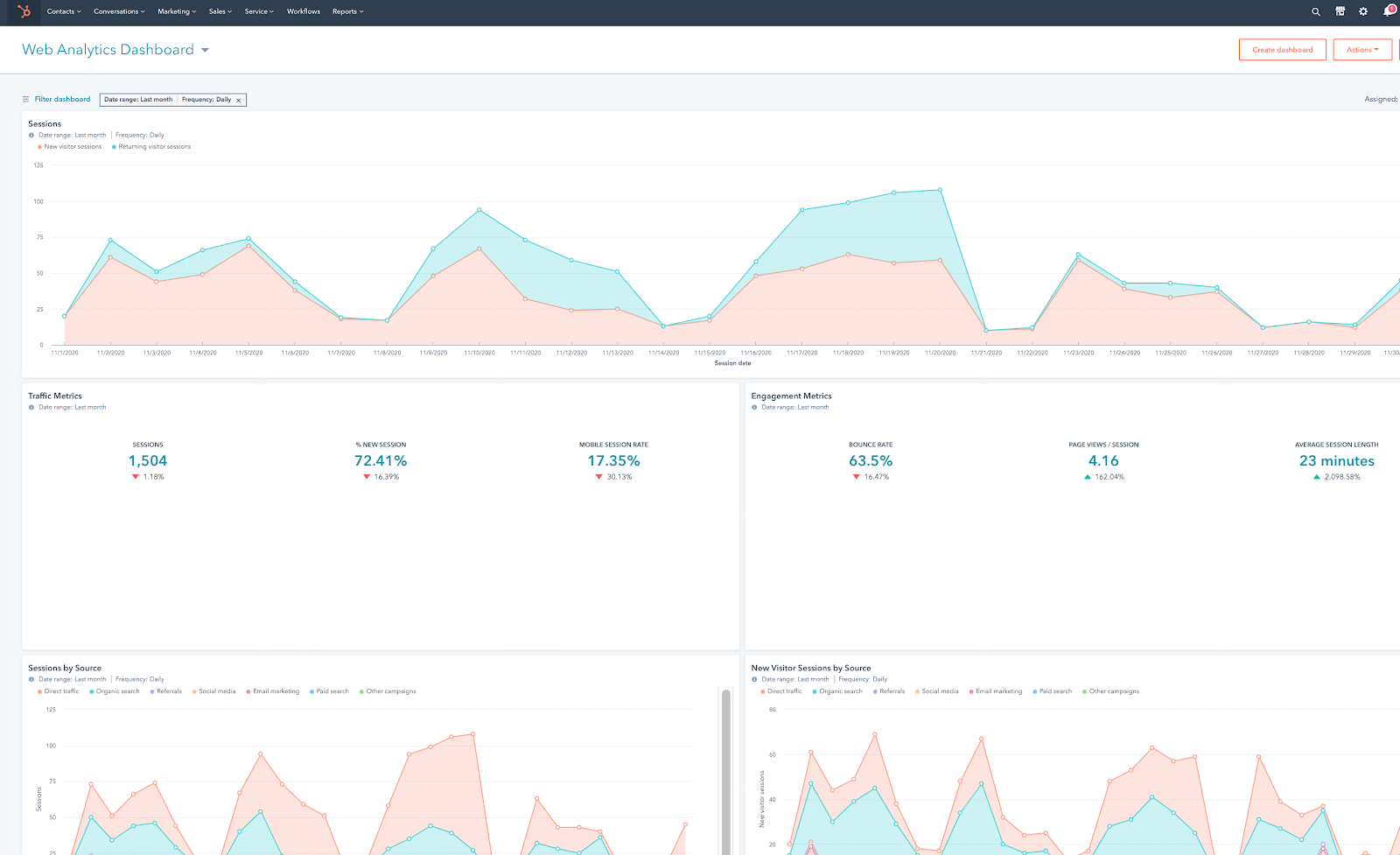Go to Workflows in the navigation bar
1400x855 pixels.
304,11
